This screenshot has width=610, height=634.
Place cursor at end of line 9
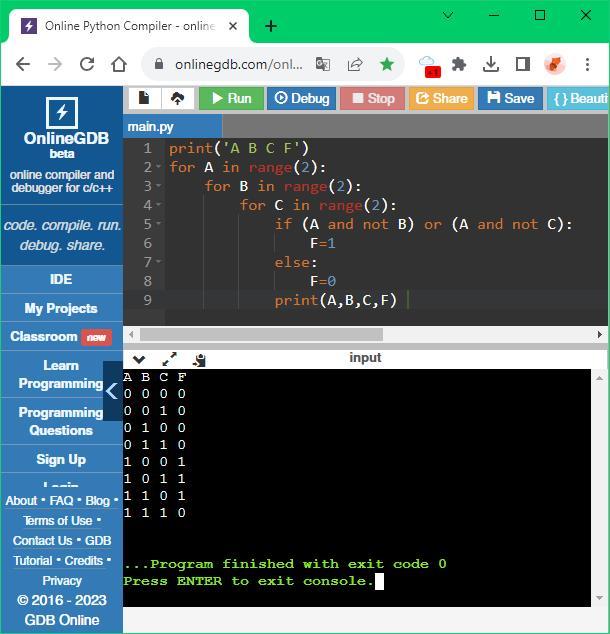point(407,300)
